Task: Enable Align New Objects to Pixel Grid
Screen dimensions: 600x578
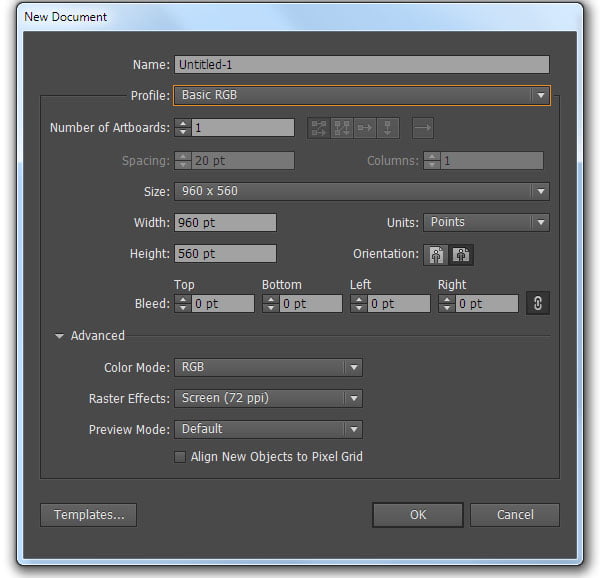Action: coord(180,457)
